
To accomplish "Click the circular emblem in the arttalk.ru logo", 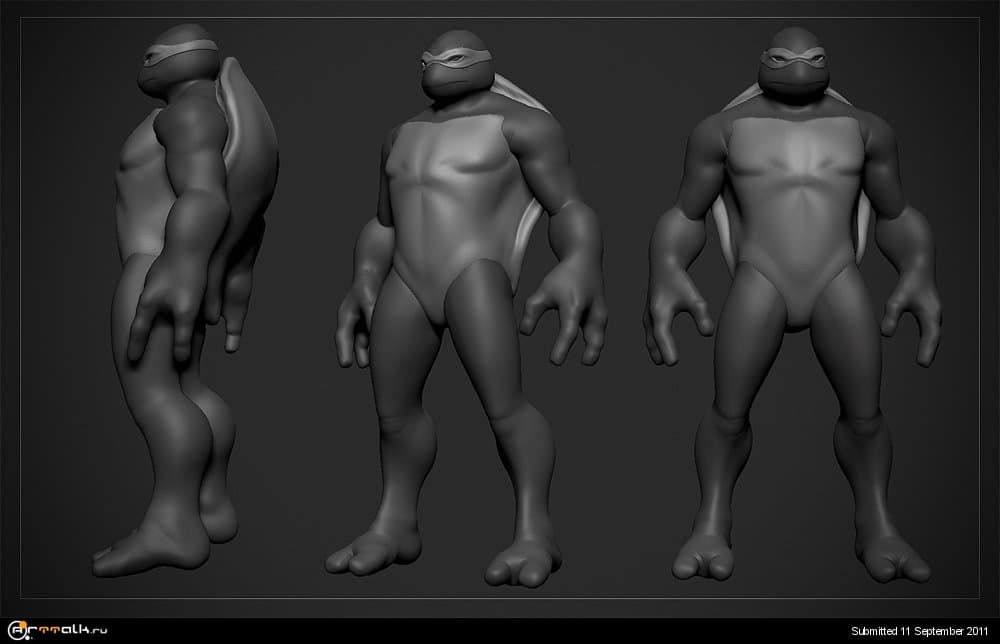I will click(x=17, y=630).
